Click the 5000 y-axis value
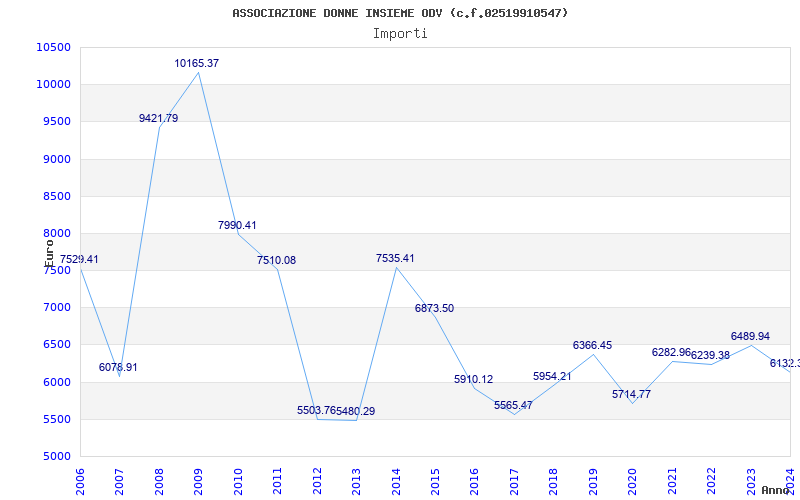Viewport: 800px width, 500px height. (56, 457)
